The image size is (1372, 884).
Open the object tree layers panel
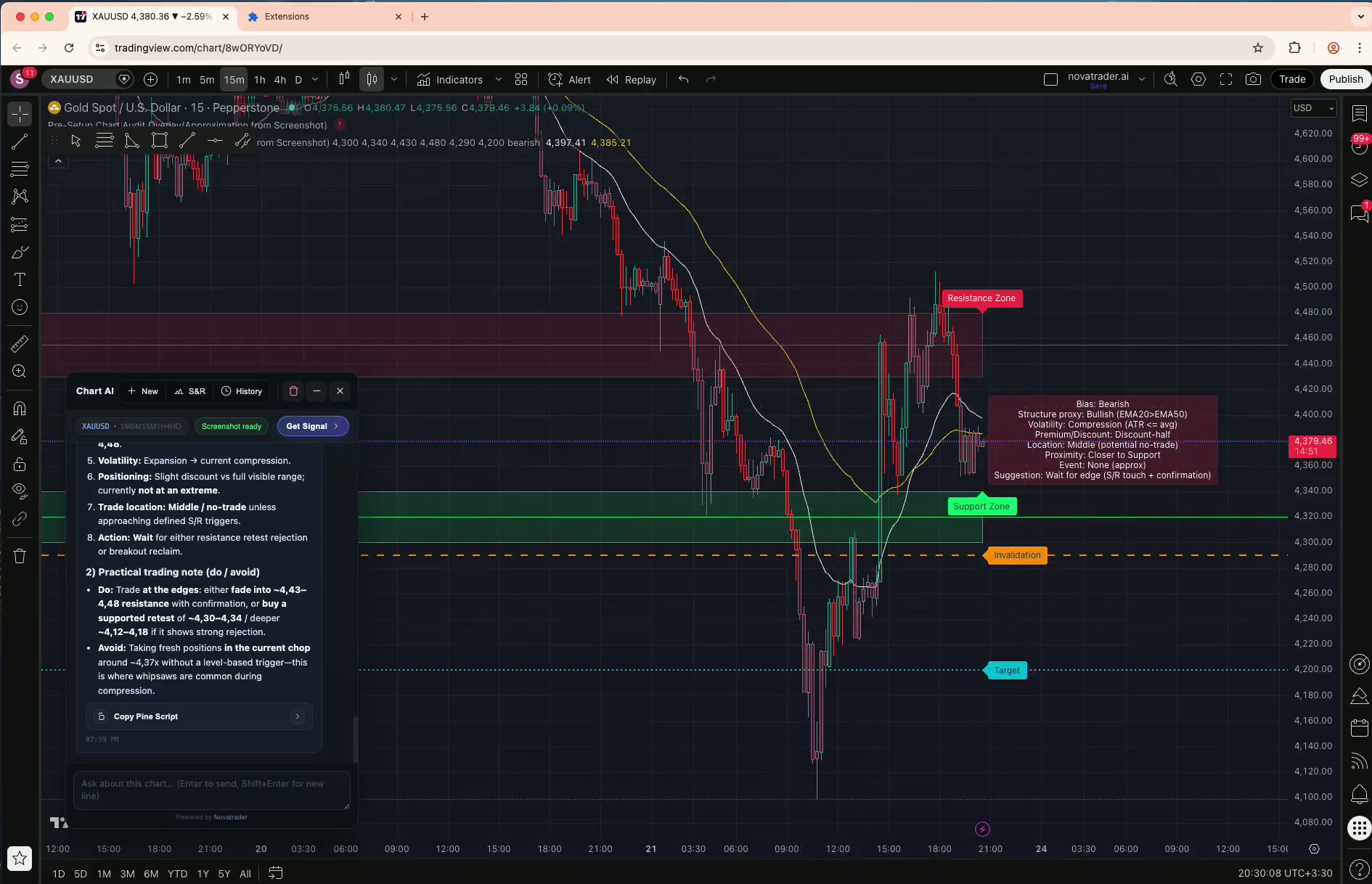[x=1360, y=179]
